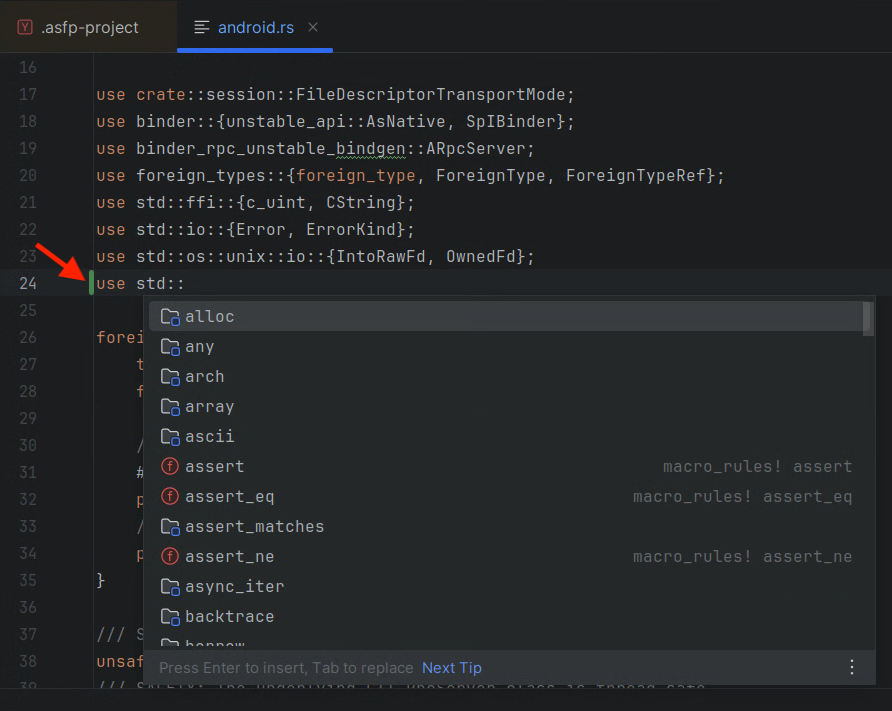Switch to the .asfp-project tab
Image resolution: width=892 pixels, height=711 pixels.
click(88, 27)
